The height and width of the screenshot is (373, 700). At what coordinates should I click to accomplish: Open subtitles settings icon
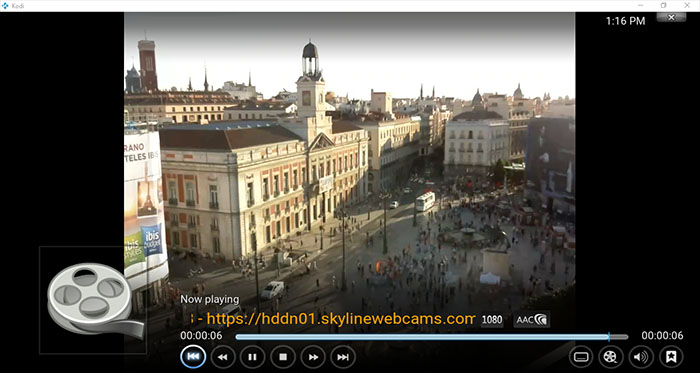(581, 357)
